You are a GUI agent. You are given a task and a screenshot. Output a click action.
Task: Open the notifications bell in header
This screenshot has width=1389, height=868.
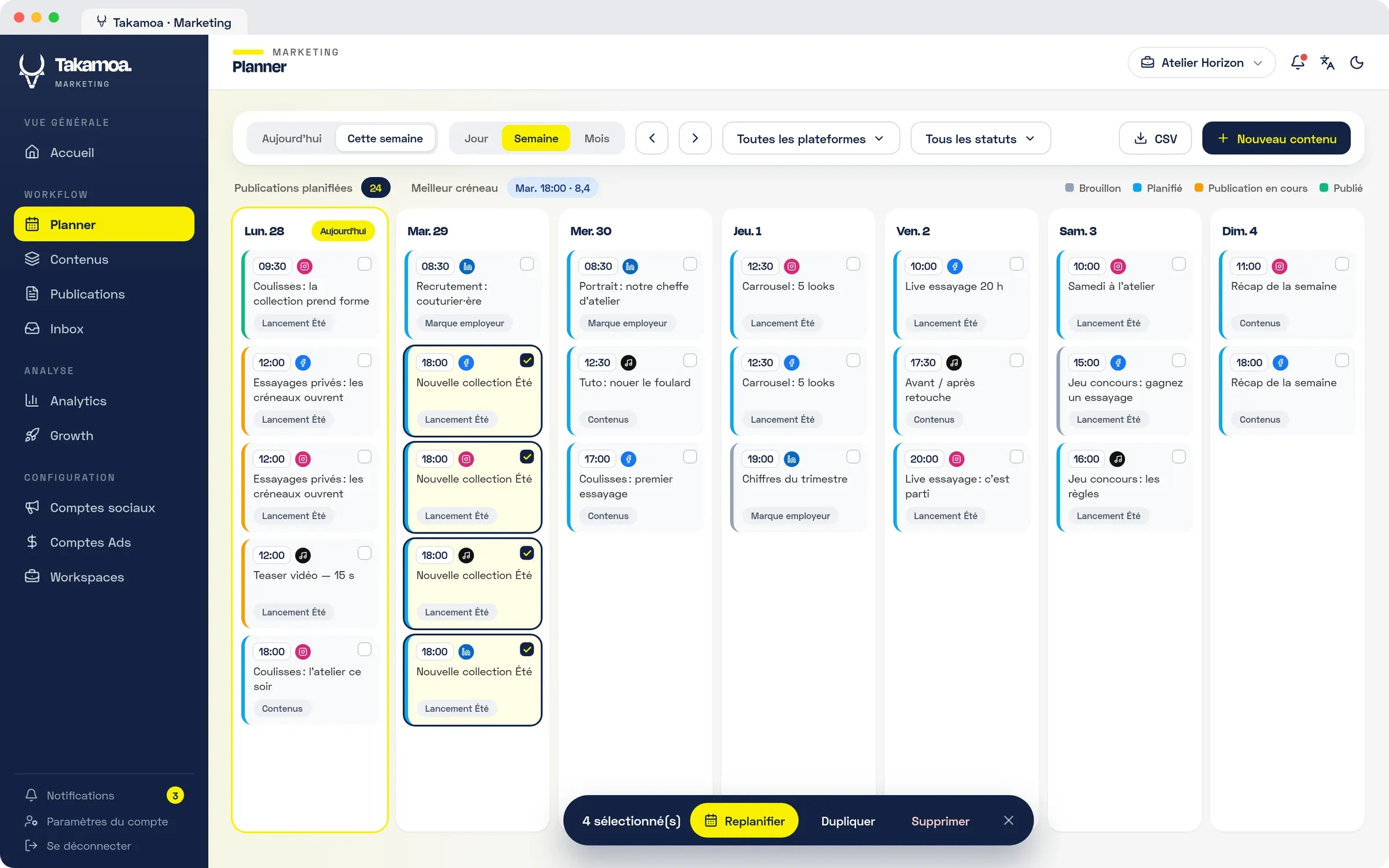point(1298,62)
